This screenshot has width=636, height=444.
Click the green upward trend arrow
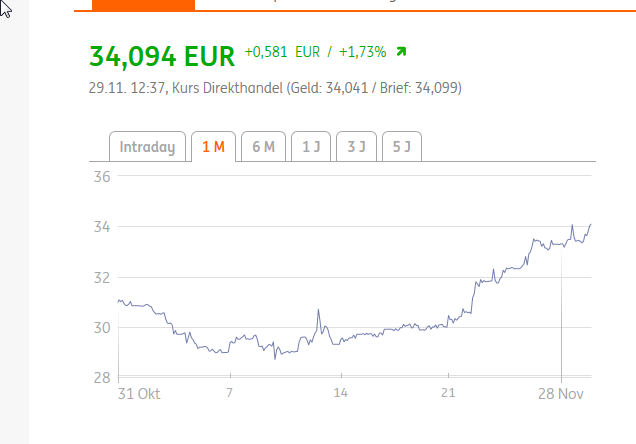(x=401, y=52)
